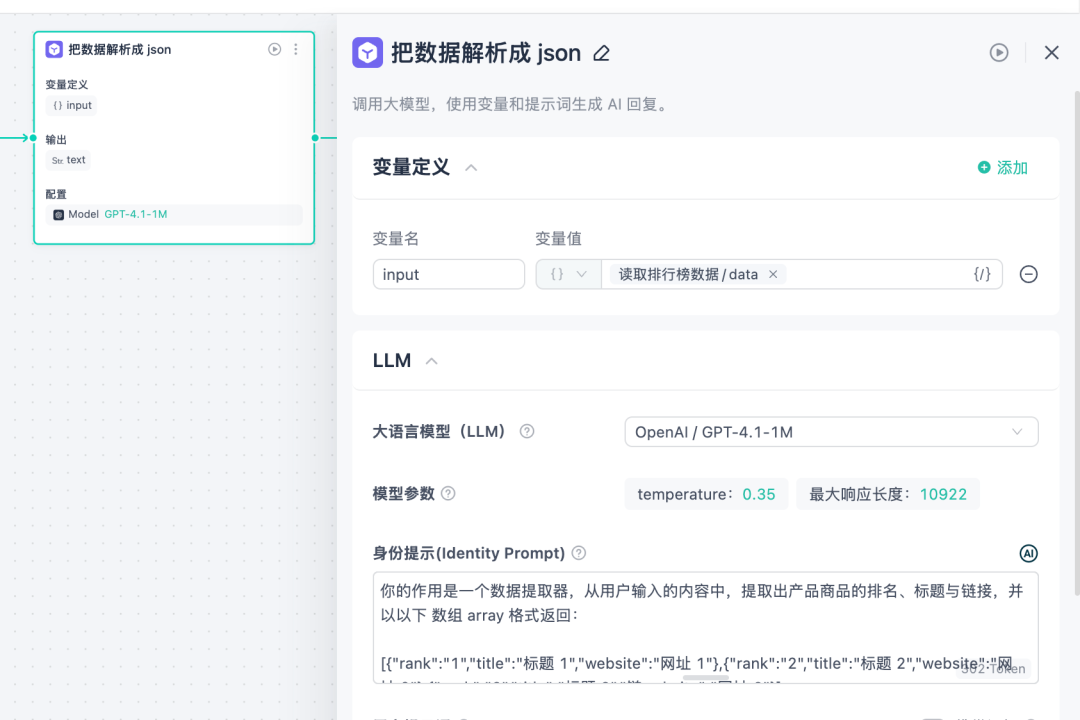Click the panel vertical scrollbar
Screen dimensions: 1080x720
coord(1077,341)
